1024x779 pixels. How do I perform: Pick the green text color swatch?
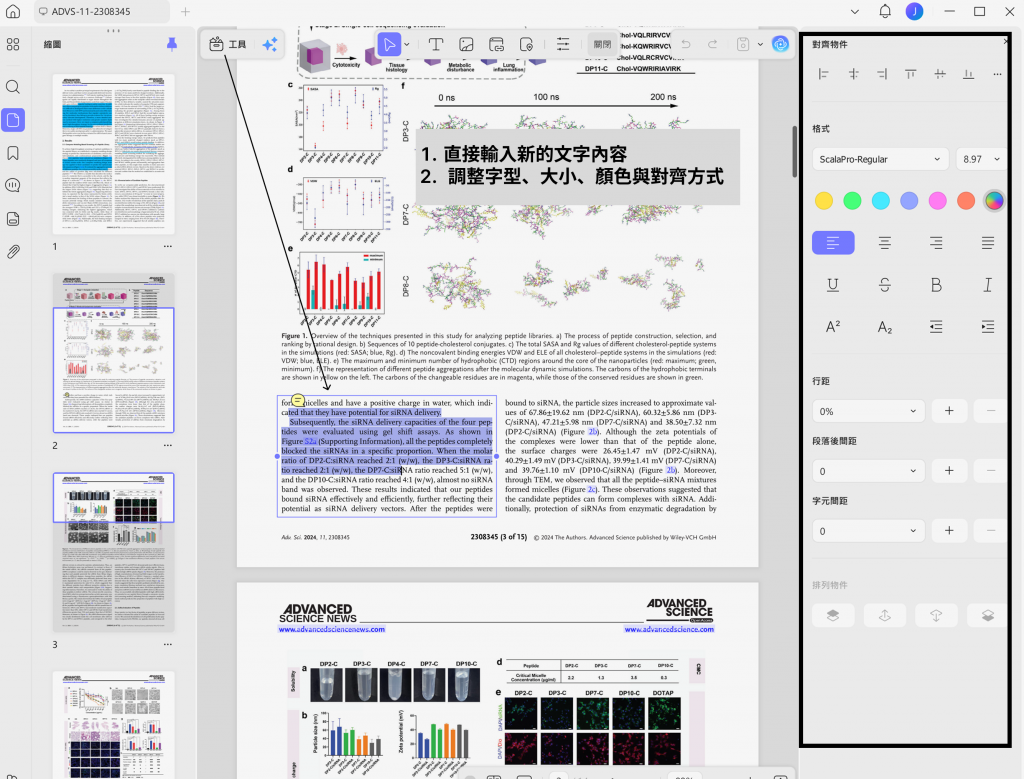tap(852, 201)
